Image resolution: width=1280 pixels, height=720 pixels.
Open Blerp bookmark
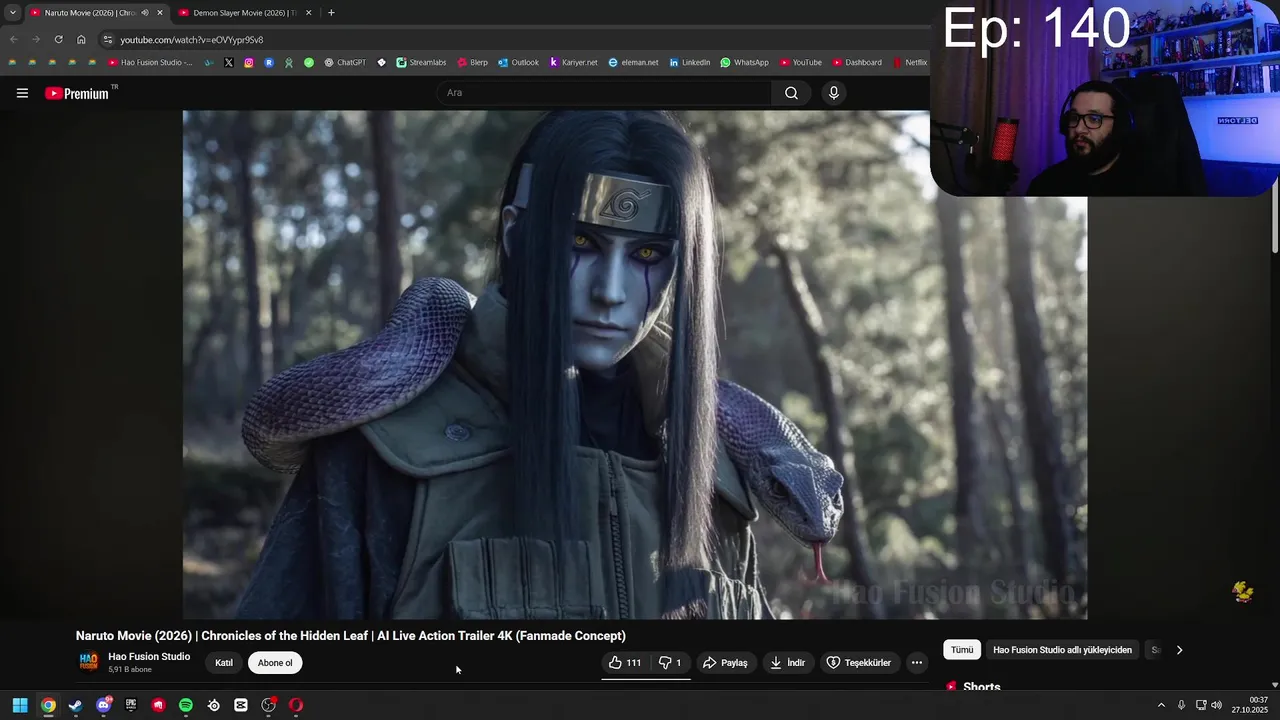point(472,62)
